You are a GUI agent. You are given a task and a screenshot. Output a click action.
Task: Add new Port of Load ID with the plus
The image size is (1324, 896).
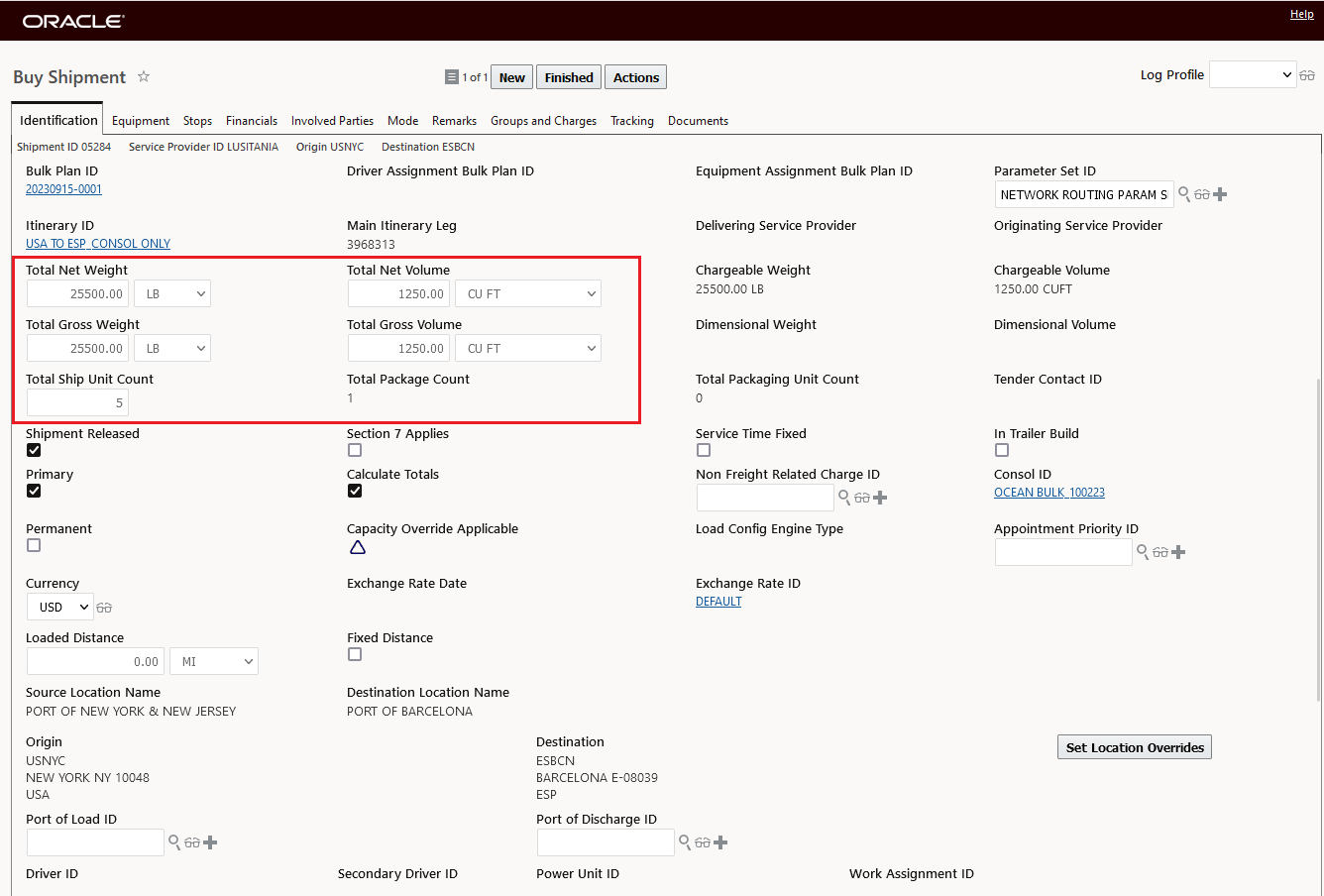point(210,842)
